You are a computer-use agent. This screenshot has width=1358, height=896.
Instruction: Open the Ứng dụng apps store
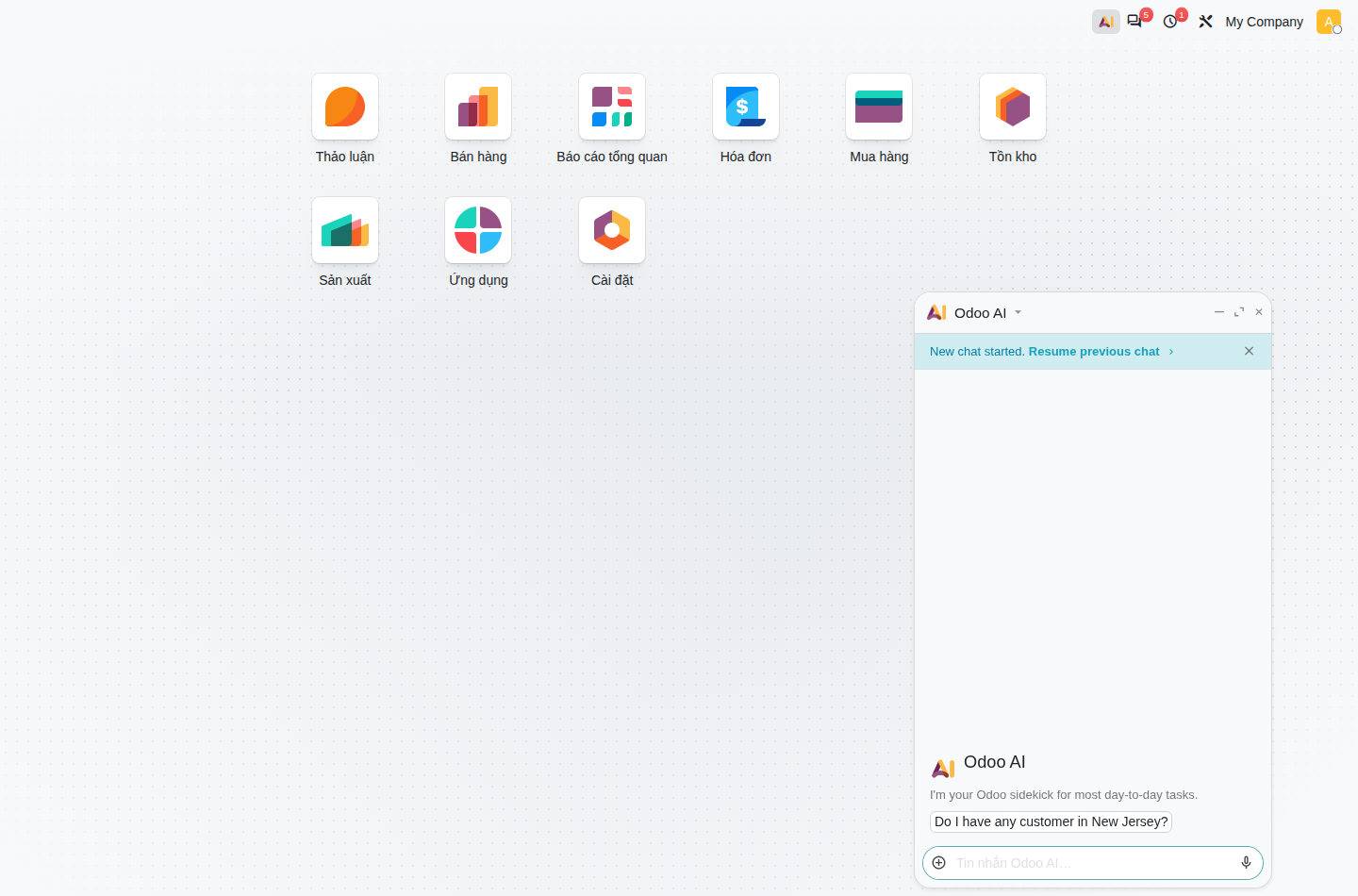pyautogui.click(x=478, y=230)
